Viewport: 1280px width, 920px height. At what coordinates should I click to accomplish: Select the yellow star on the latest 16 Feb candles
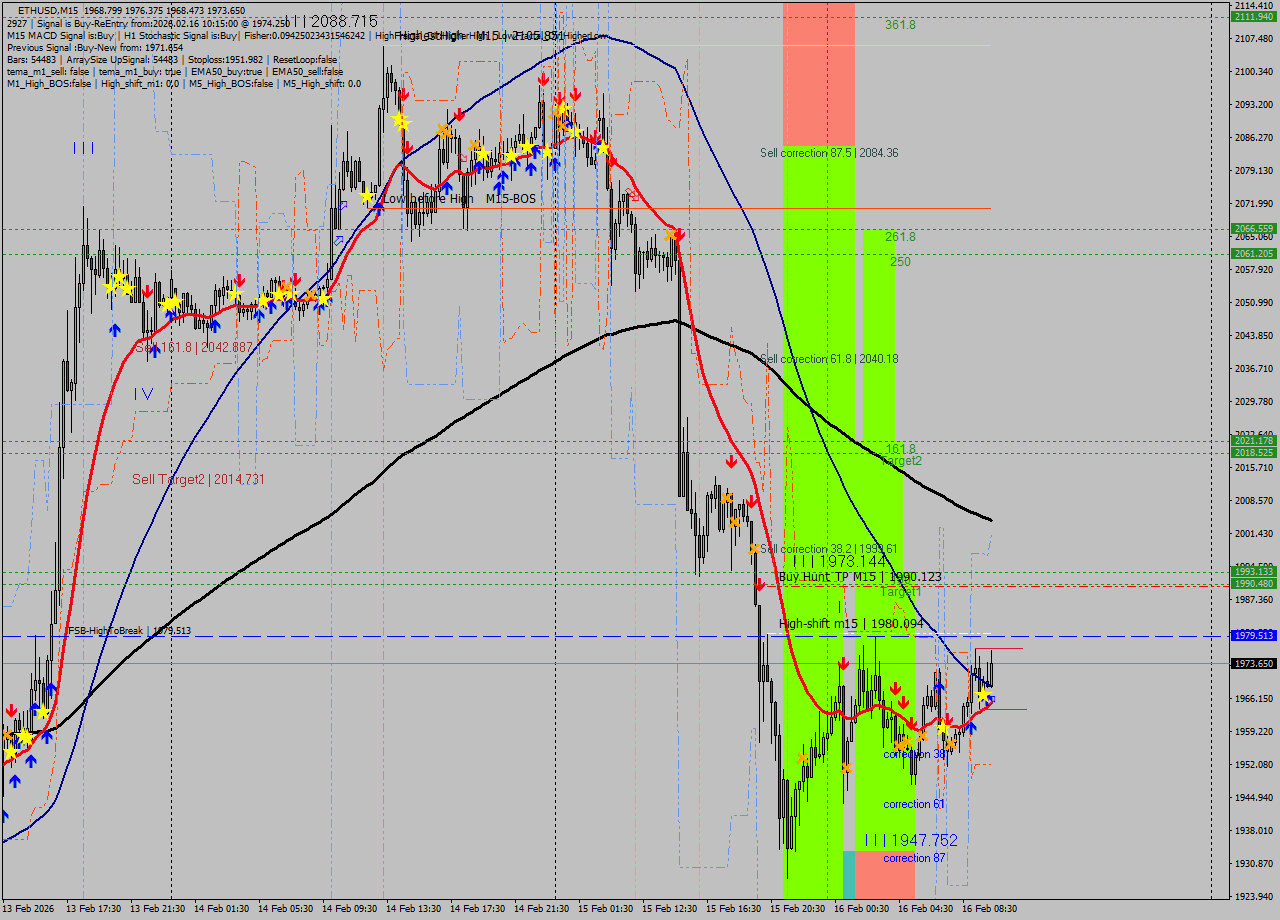coord(981,696)
